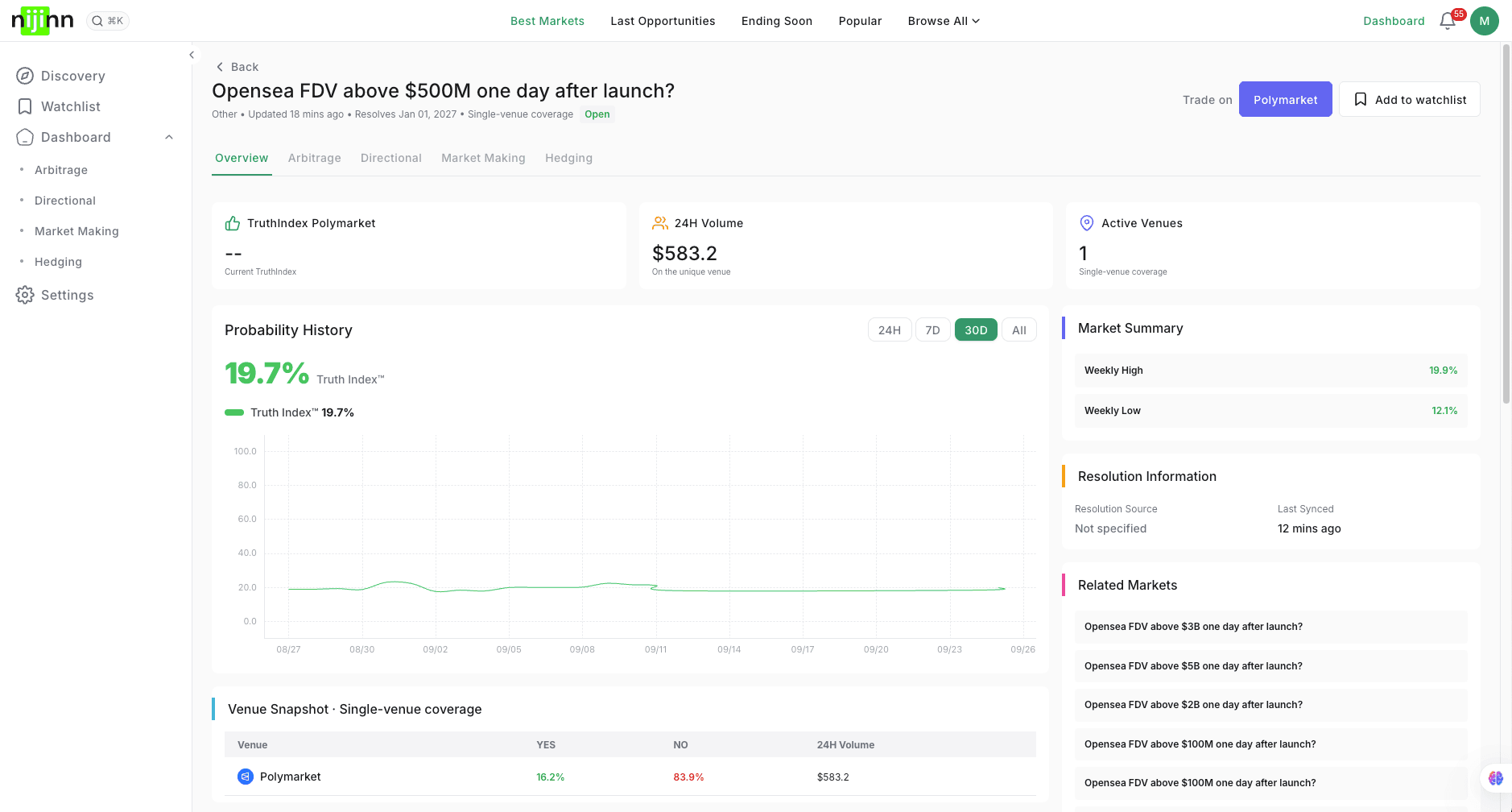Viewport: 1512px width, 812px height.
Task: Set probability history range to 7D
Action: (x=932, y=329)
